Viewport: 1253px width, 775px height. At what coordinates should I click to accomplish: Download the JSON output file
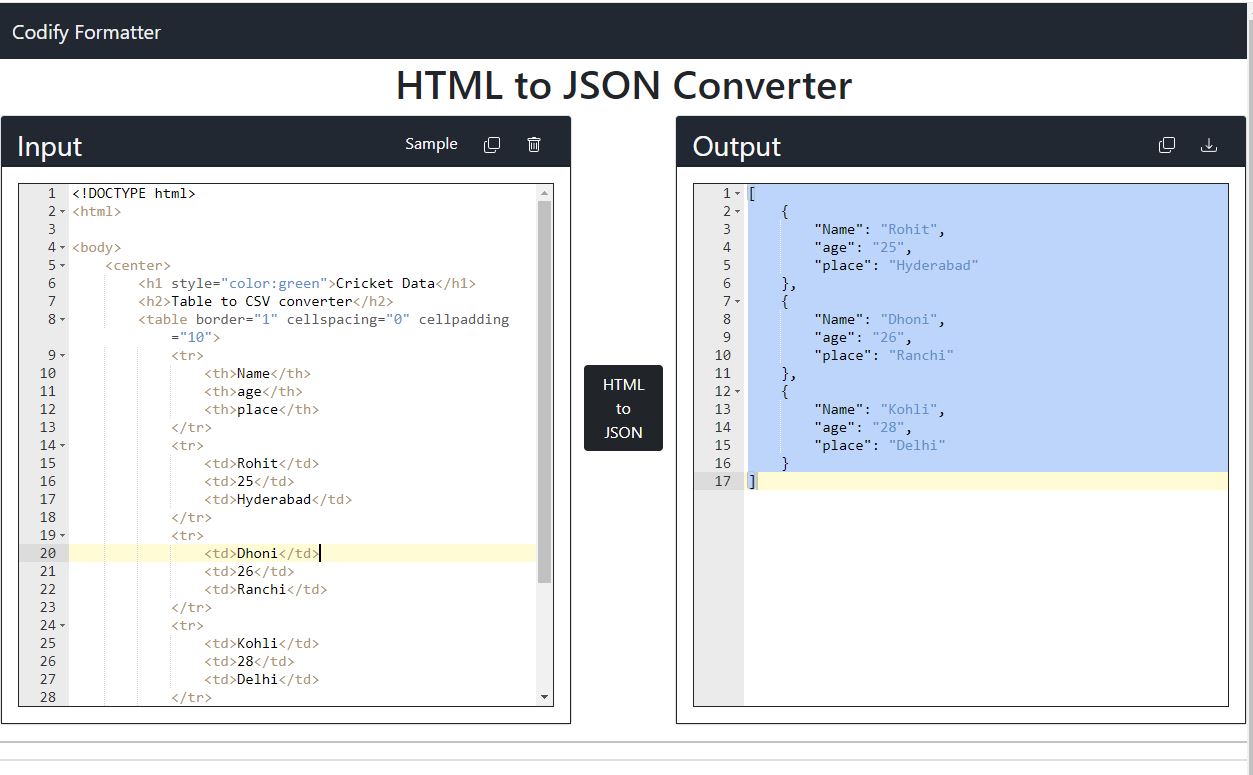point(1209,144)
